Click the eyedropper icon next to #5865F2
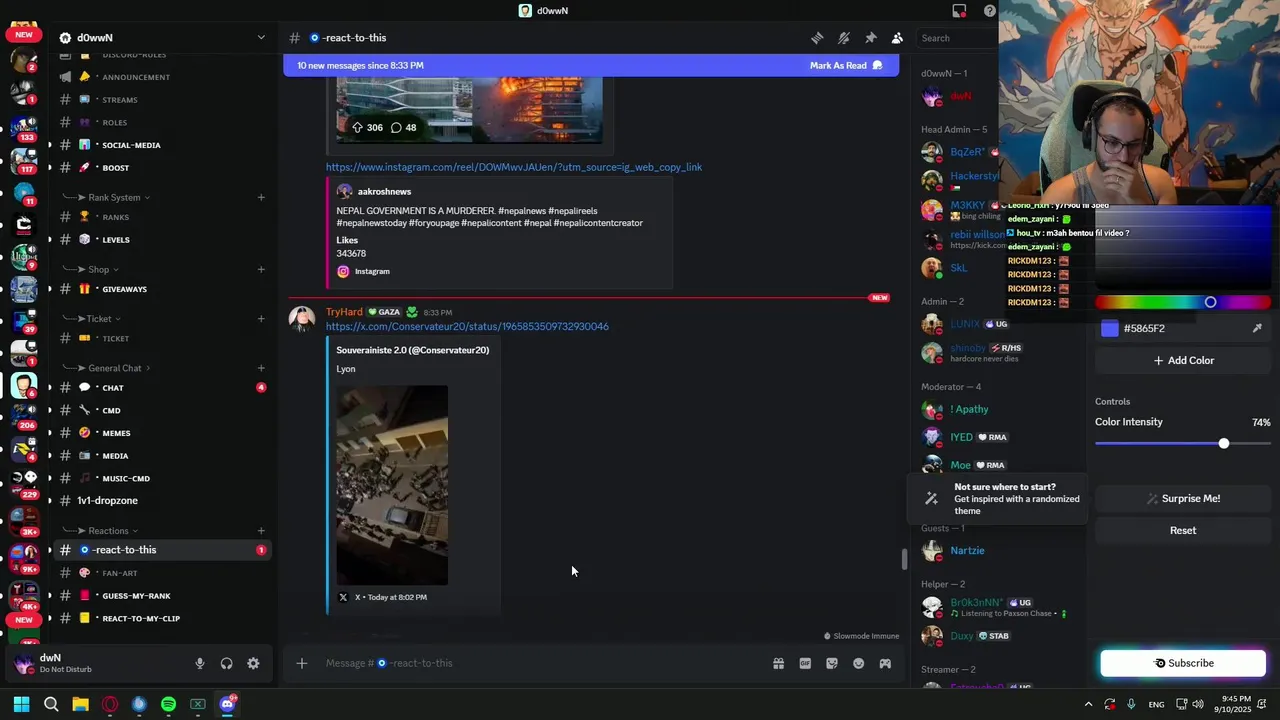 click(1257, 328)
